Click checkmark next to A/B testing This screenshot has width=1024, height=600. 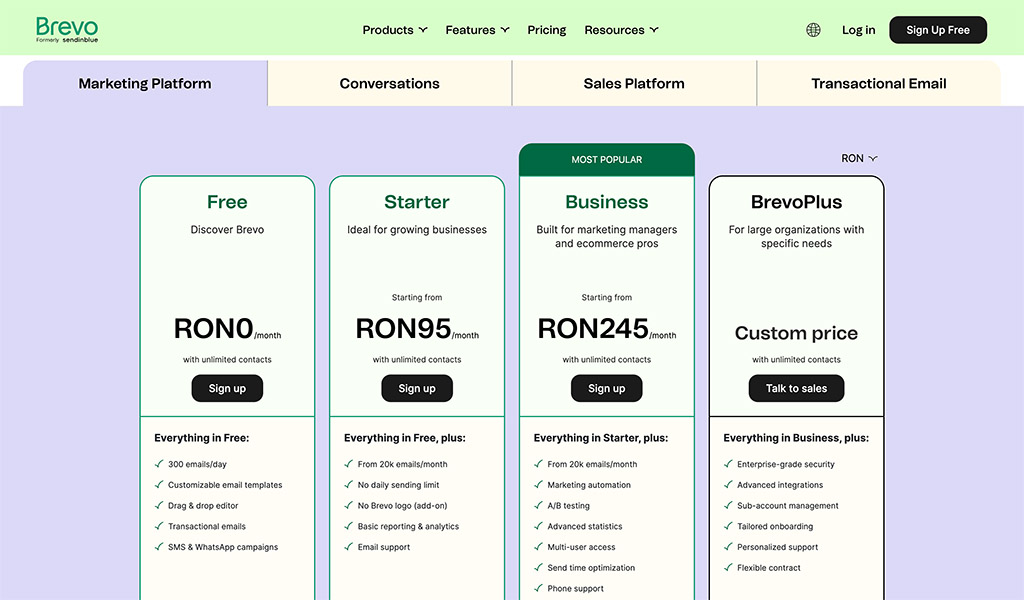tap(538, 506)
